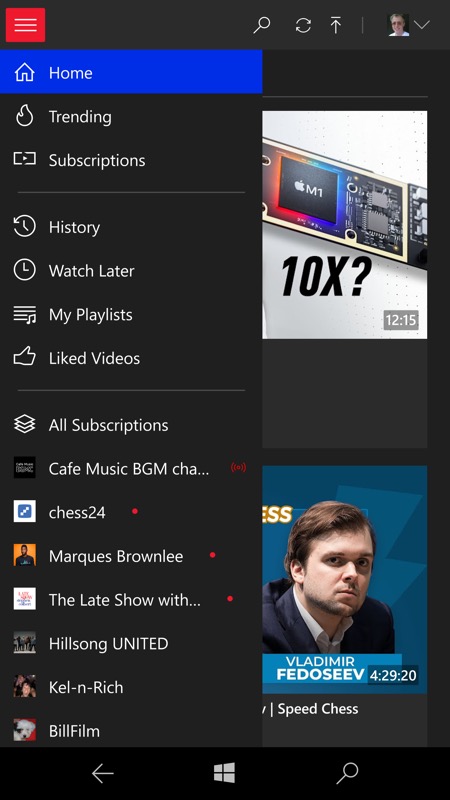Click Cafe Music BGM channel avatar

pos(24,467)
